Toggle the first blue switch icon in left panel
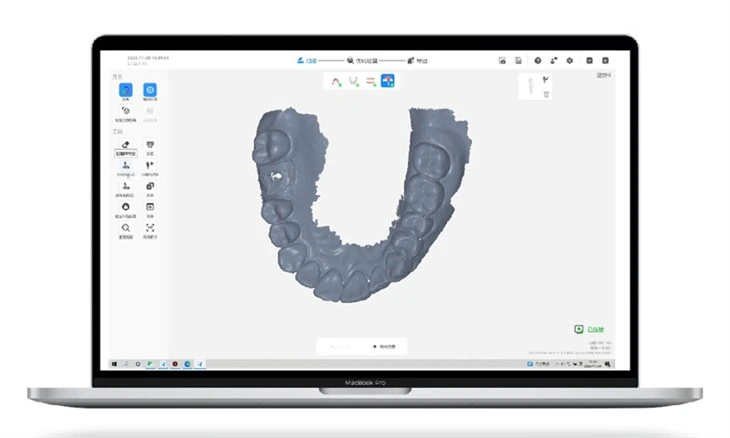Viewport: 730px width, 438px height. [125, 90]
